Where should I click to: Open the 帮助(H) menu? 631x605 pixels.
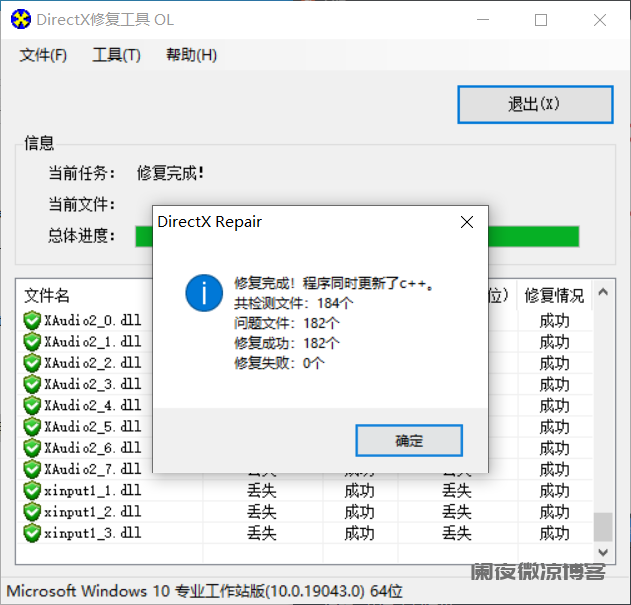click(192, 55)
